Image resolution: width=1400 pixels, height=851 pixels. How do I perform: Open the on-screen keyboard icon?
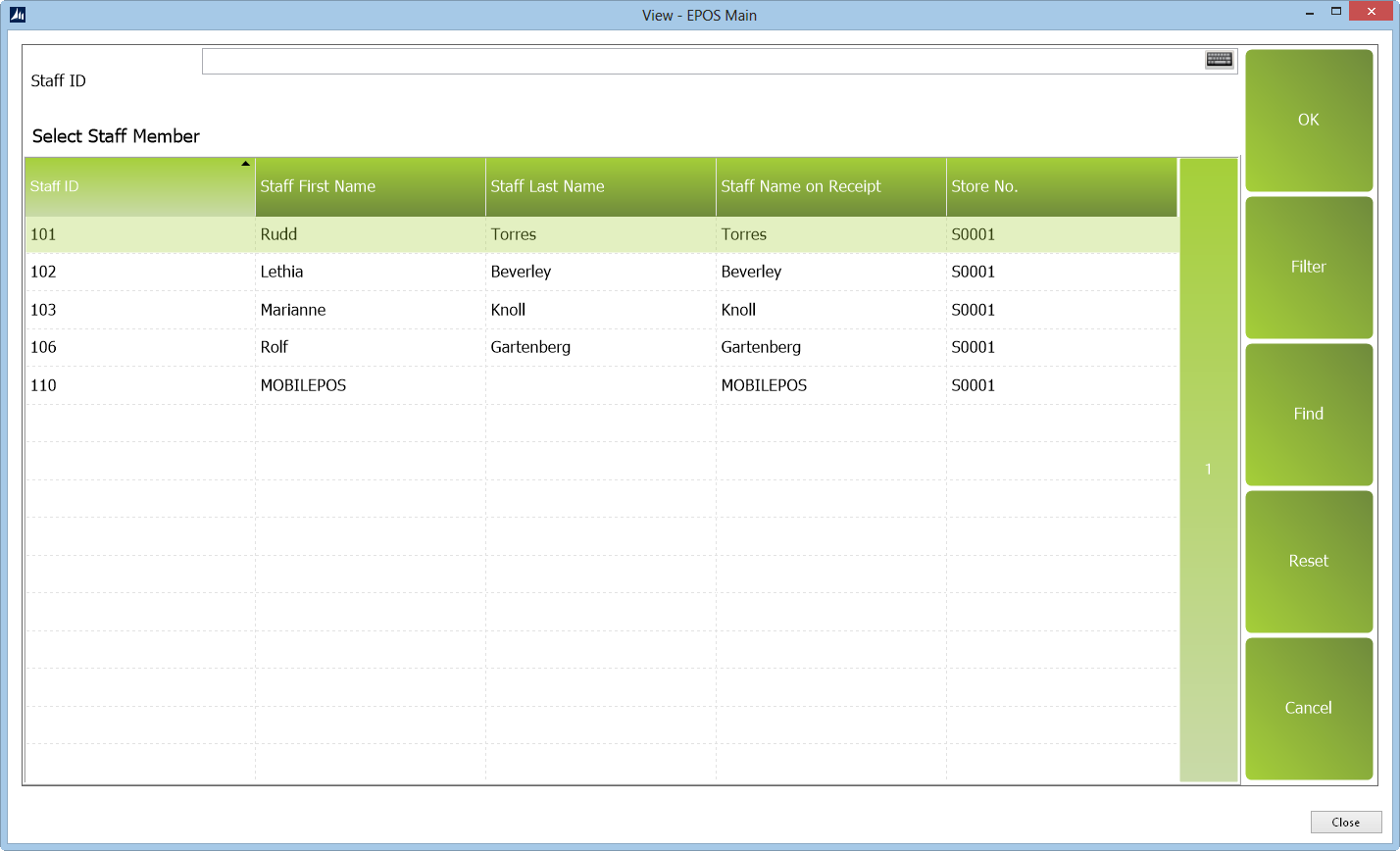[1219, 61]
